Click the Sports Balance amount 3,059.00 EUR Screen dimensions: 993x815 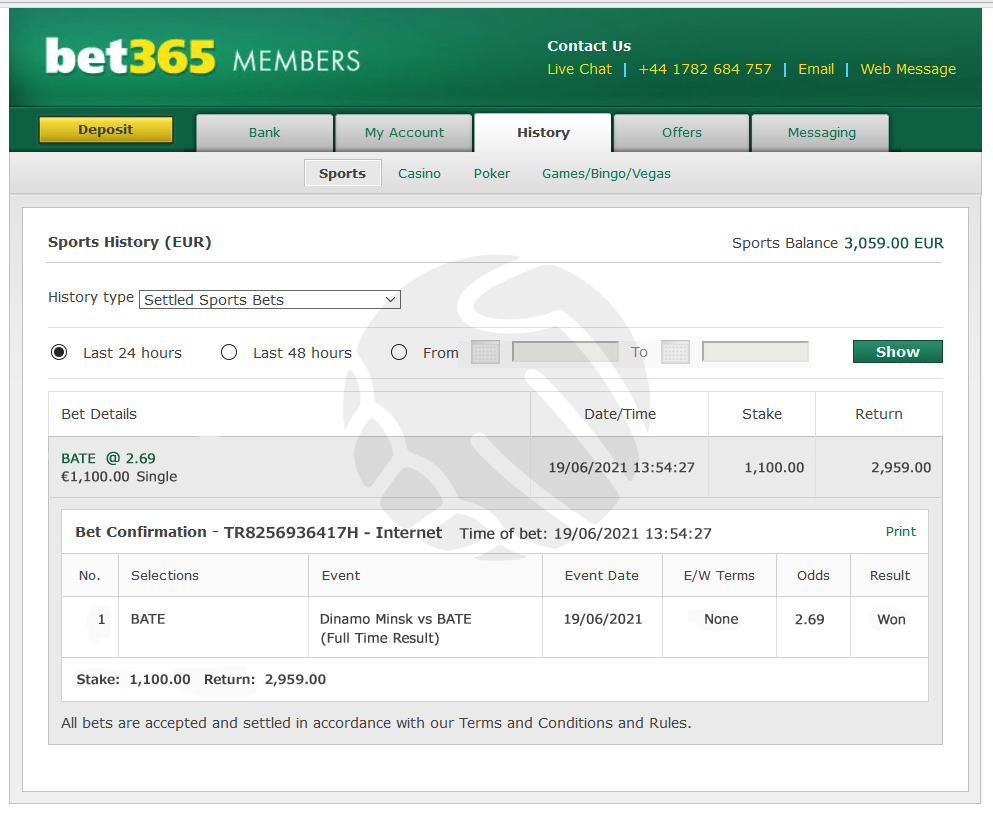point(894,243)
